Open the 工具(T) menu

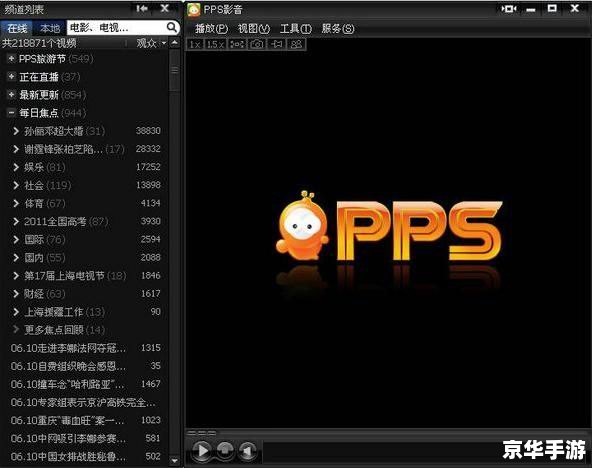click(x=296, y=28)
